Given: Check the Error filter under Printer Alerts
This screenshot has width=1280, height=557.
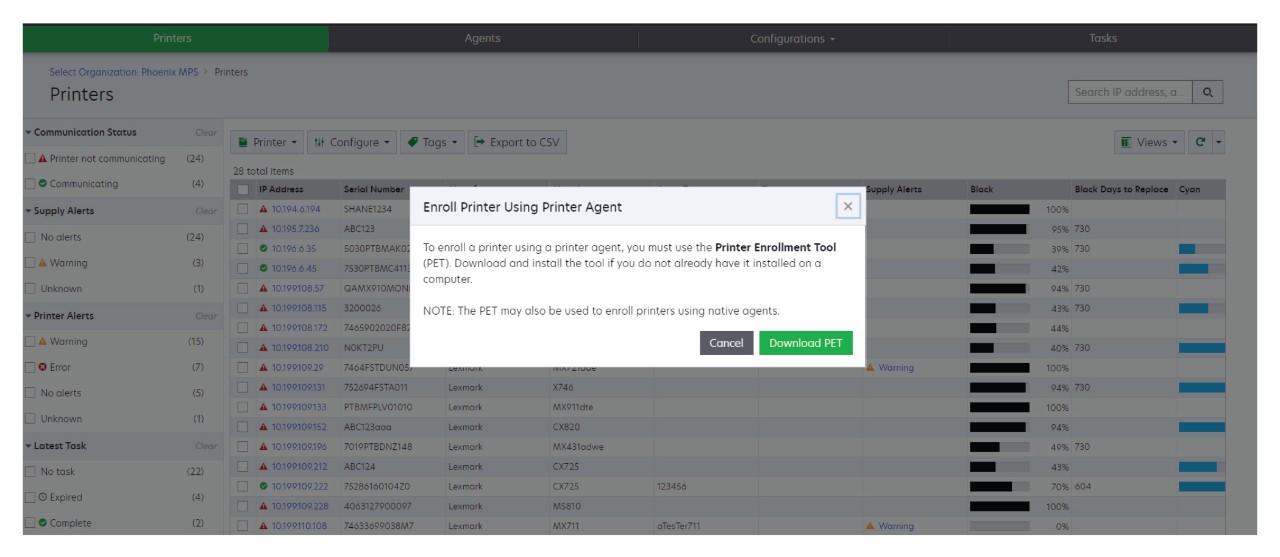Looking at the screenshot, I should click(29, 367).
